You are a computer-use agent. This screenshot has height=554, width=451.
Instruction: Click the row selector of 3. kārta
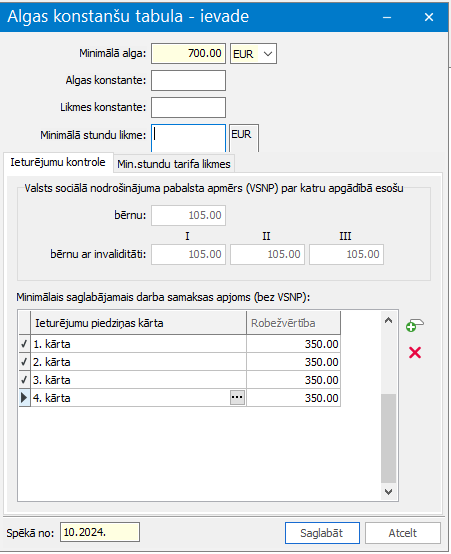[24, 380]
